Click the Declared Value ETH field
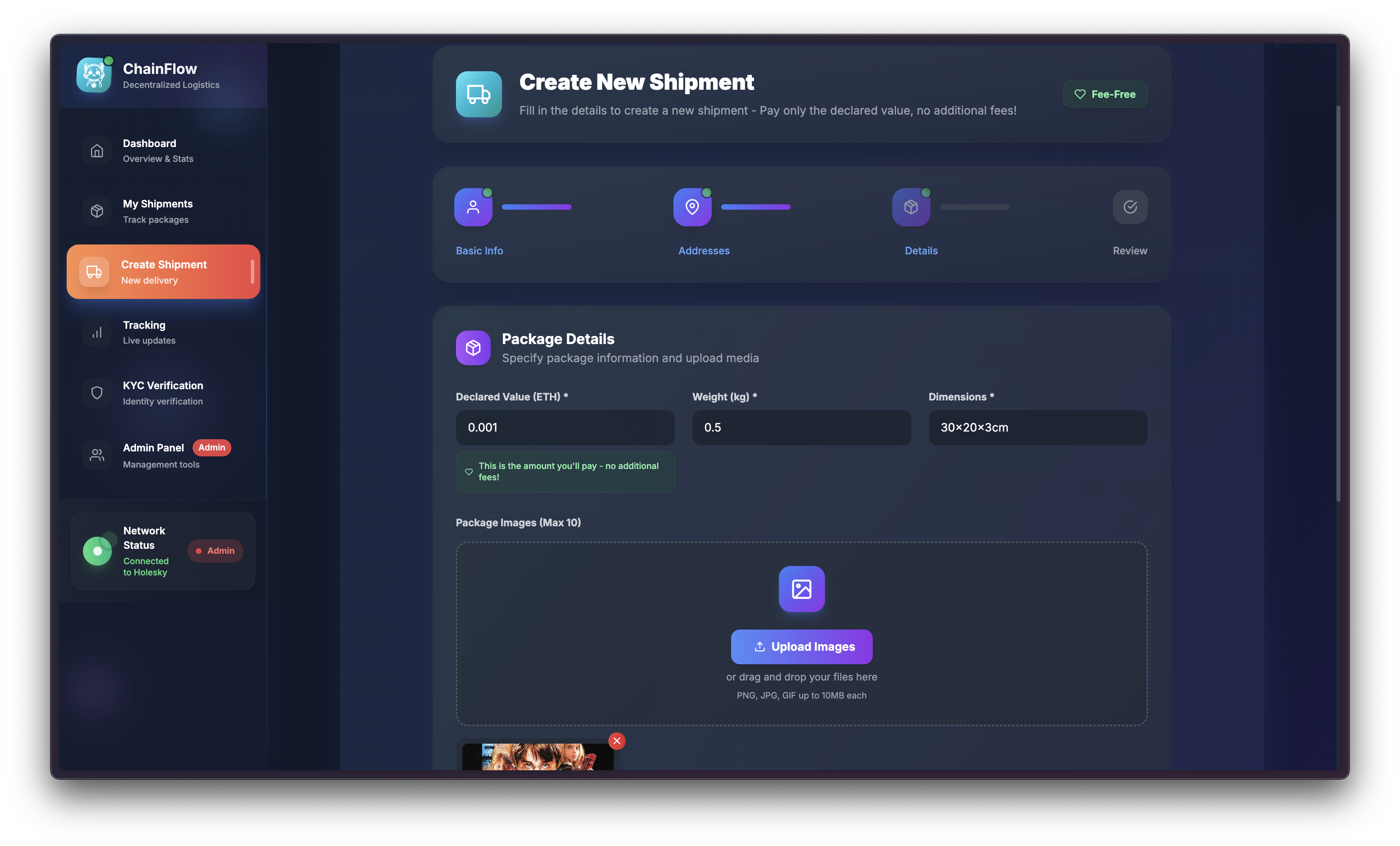The height and width of the screenshot is (846, 1400). 565,427
